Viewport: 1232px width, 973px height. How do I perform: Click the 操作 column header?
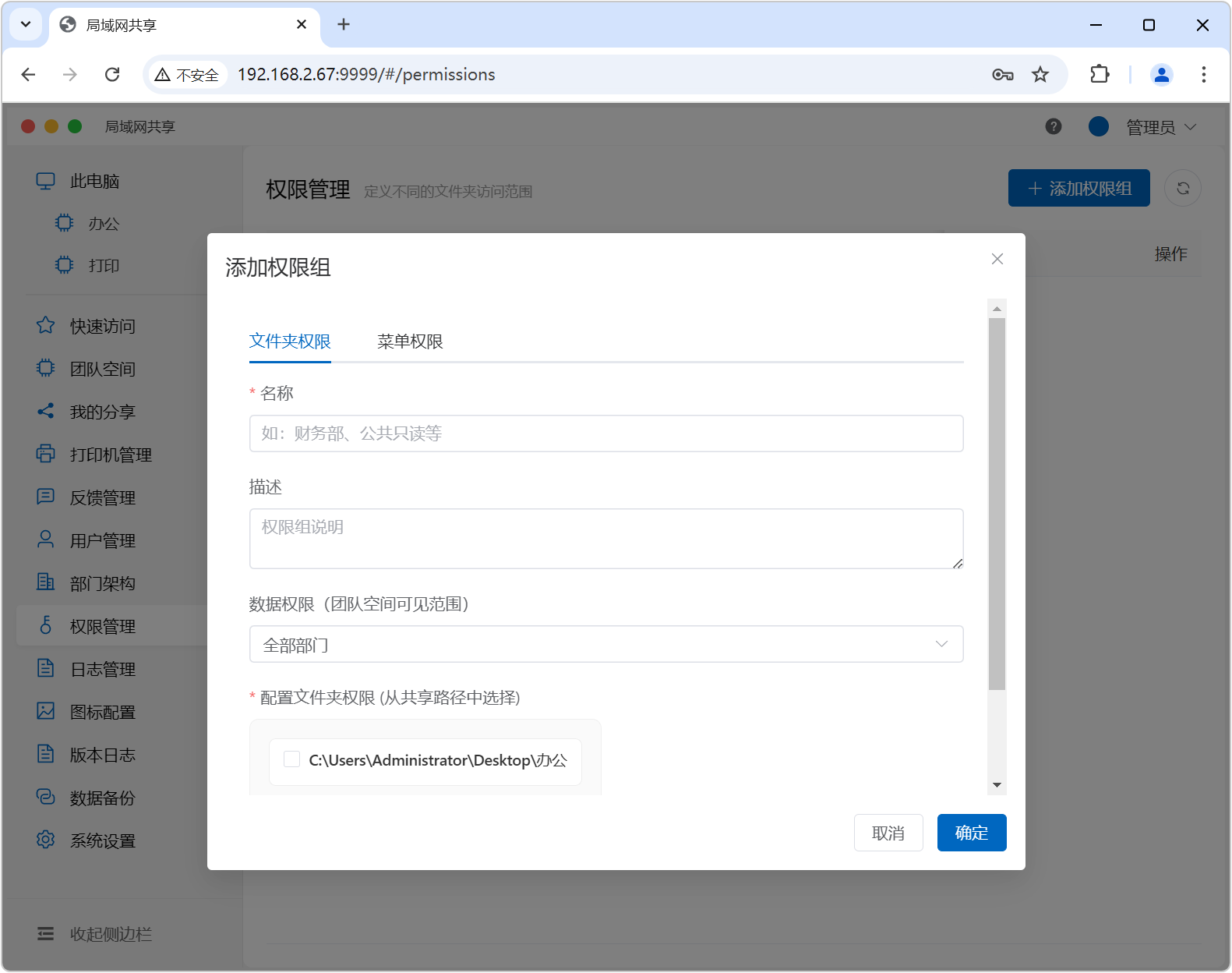[x=1171, y=253]
